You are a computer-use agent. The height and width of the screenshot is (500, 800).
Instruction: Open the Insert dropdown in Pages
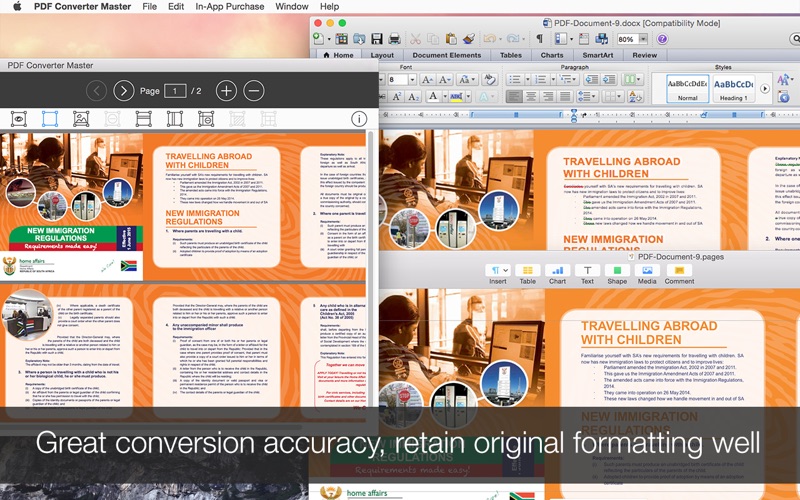click(x=497, y=272)
